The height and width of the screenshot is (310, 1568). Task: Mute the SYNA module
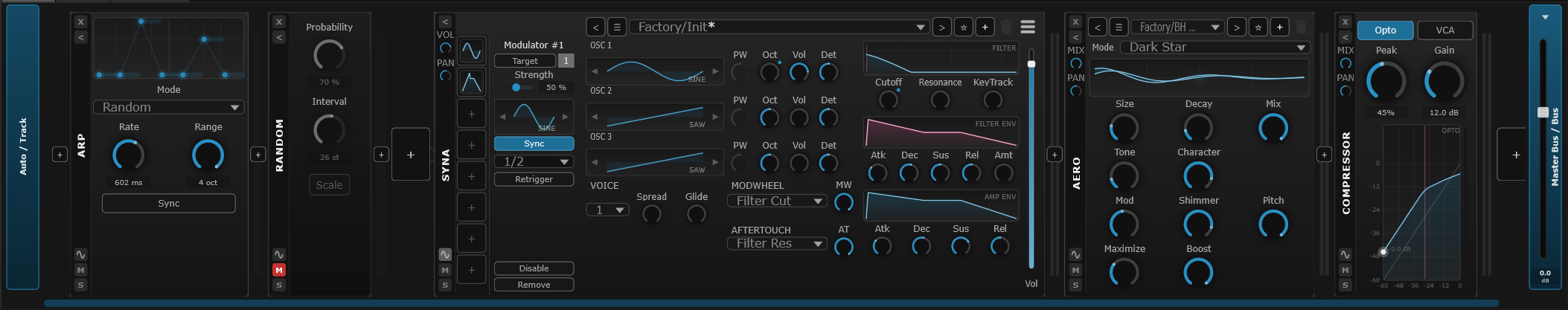point(445,270)
